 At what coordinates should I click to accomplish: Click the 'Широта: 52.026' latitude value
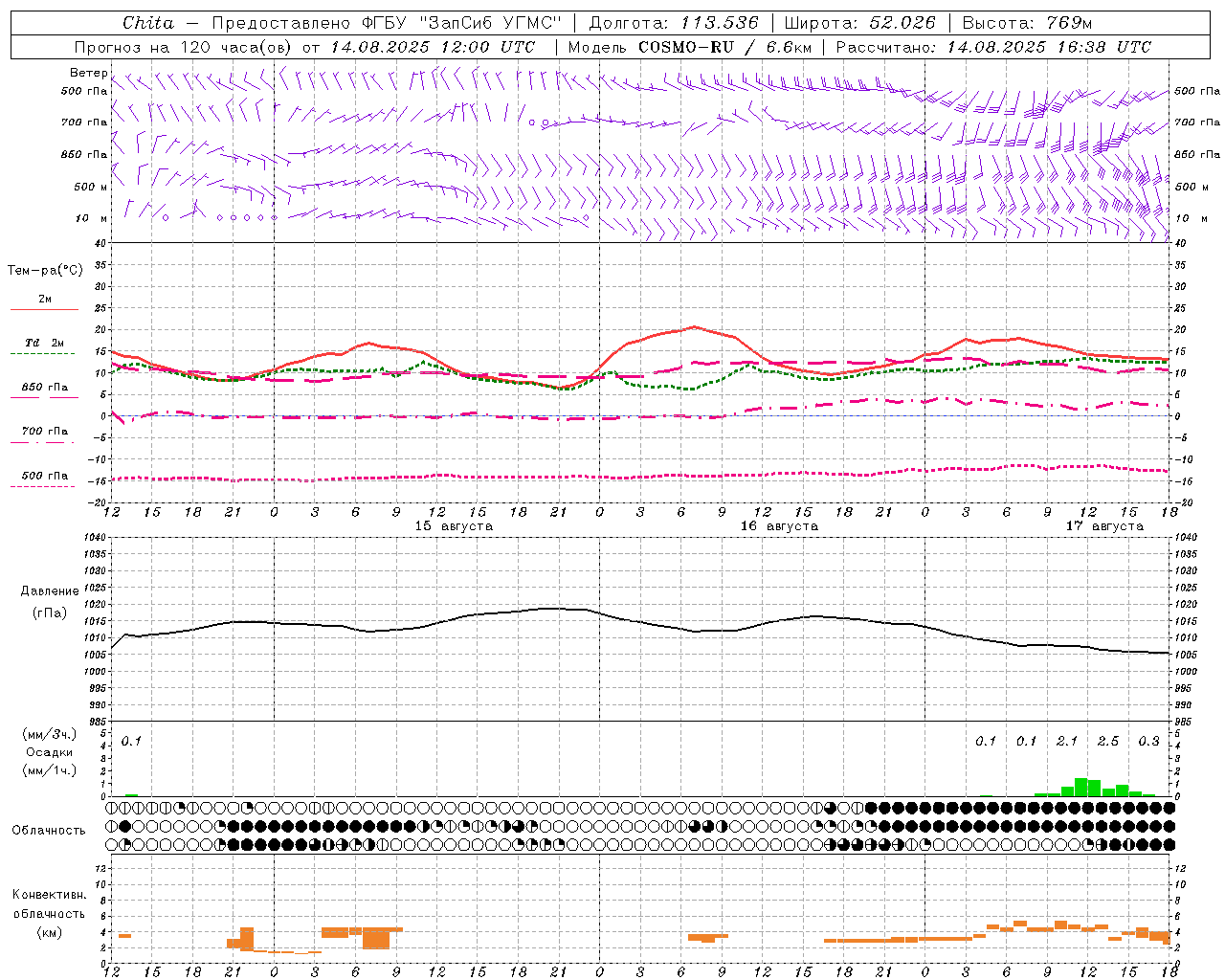(x=858, y=23)
